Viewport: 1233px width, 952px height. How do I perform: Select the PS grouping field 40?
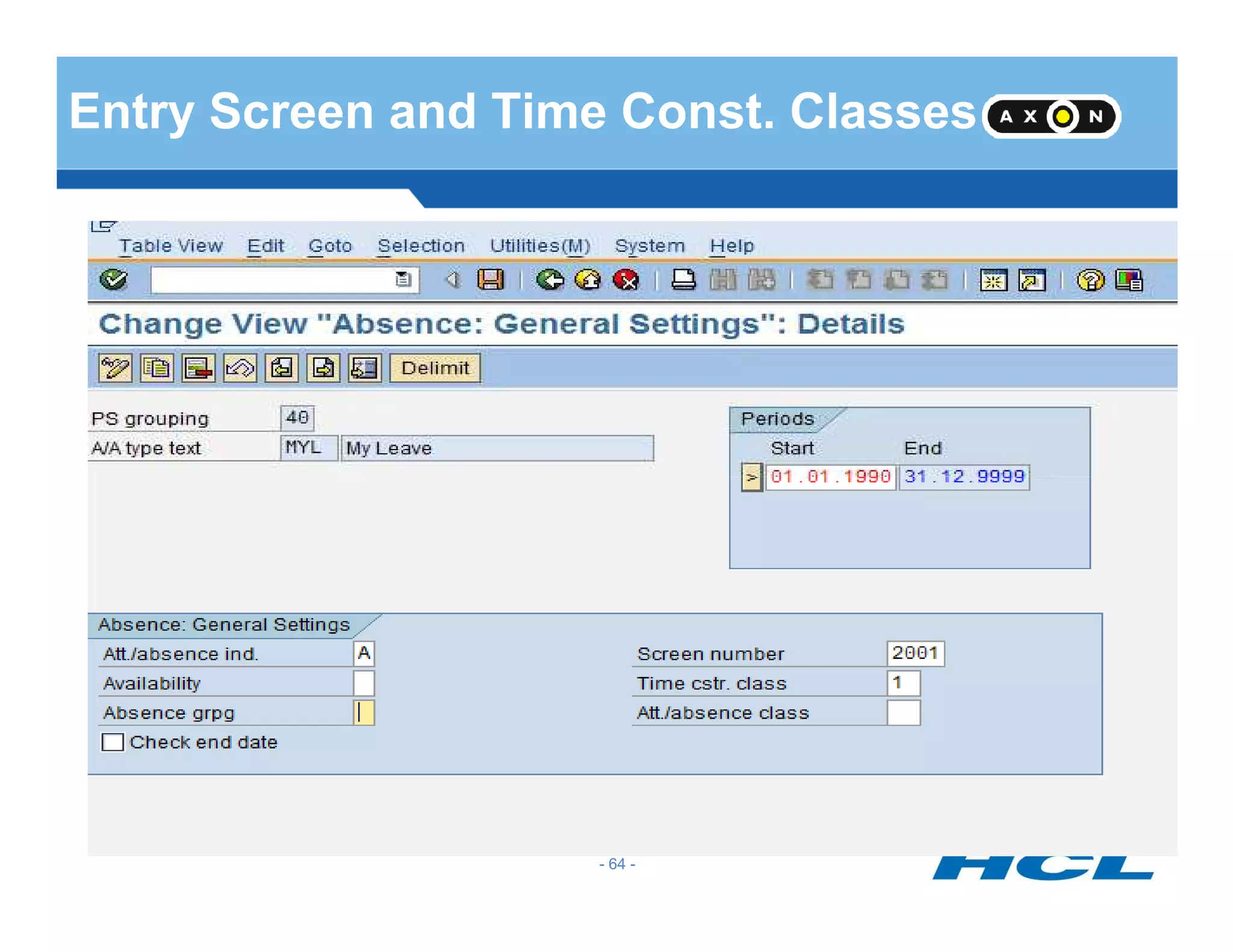[x=297, y=418]
